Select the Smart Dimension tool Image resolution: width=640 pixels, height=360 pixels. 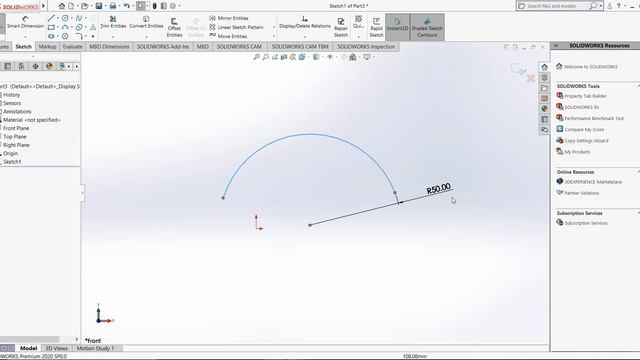point(25,22)
